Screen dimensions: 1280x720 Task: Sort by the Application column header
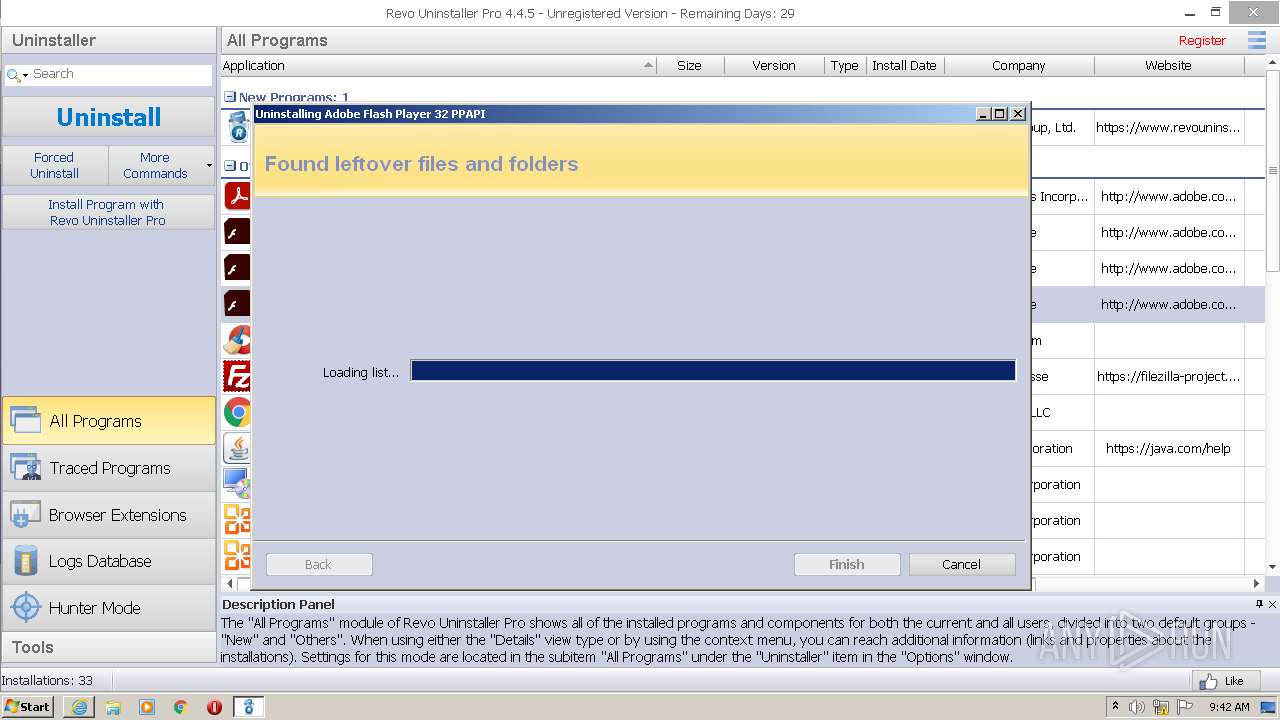coord(438,65)
